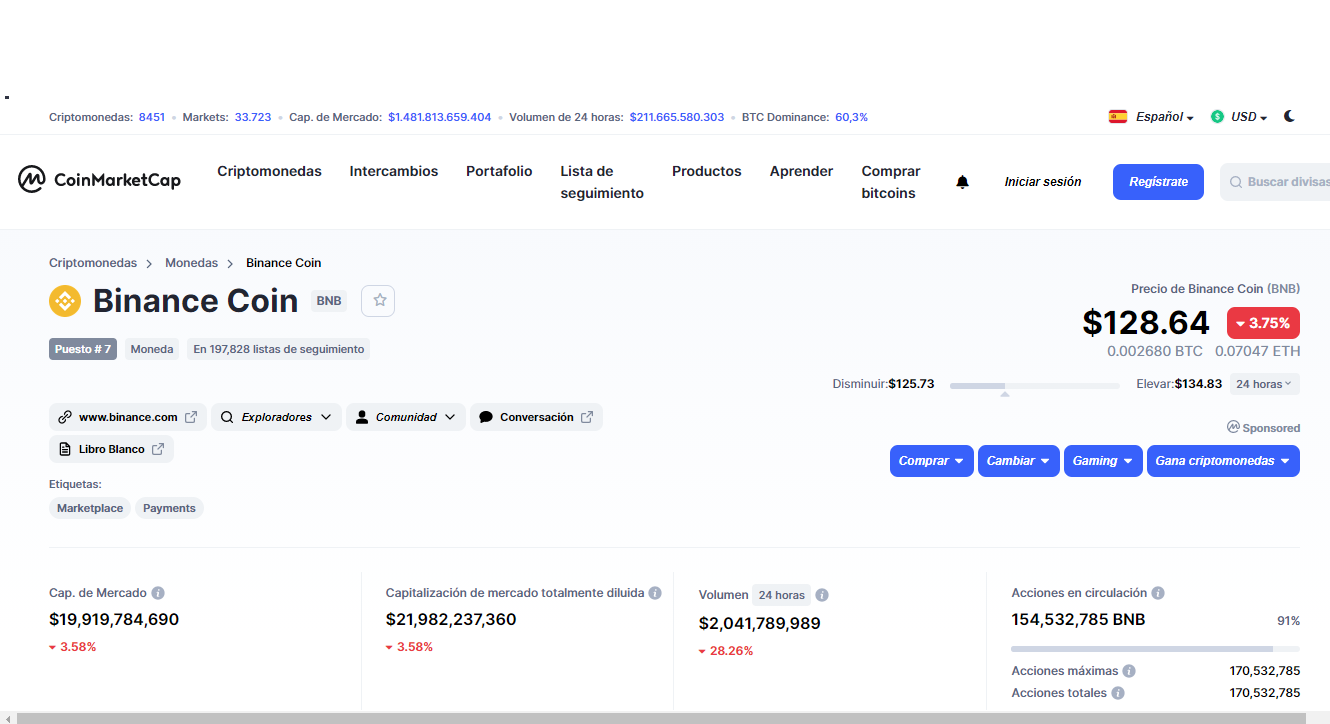Click the $128.64 price text
This screenshot has height=724, width=1330.
[x=1146, y=323]
